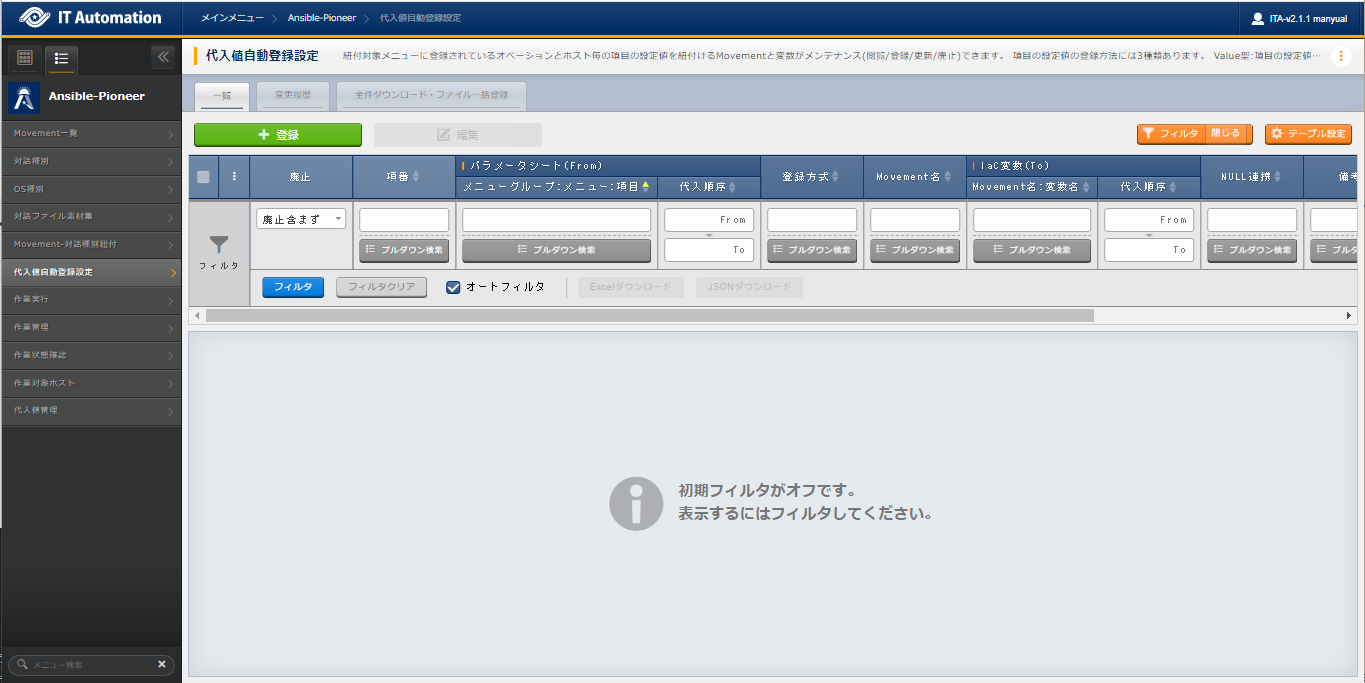
Task: Clear menu search with the X icon
Action: [x=162, y=664]
